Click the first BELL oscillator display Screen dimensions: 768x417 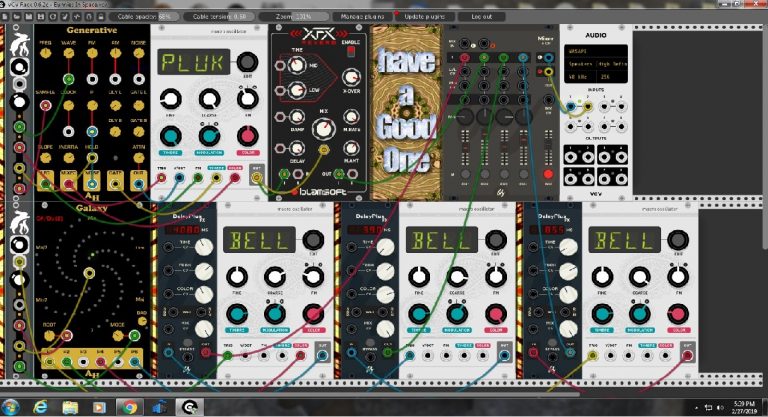[259, 240]
